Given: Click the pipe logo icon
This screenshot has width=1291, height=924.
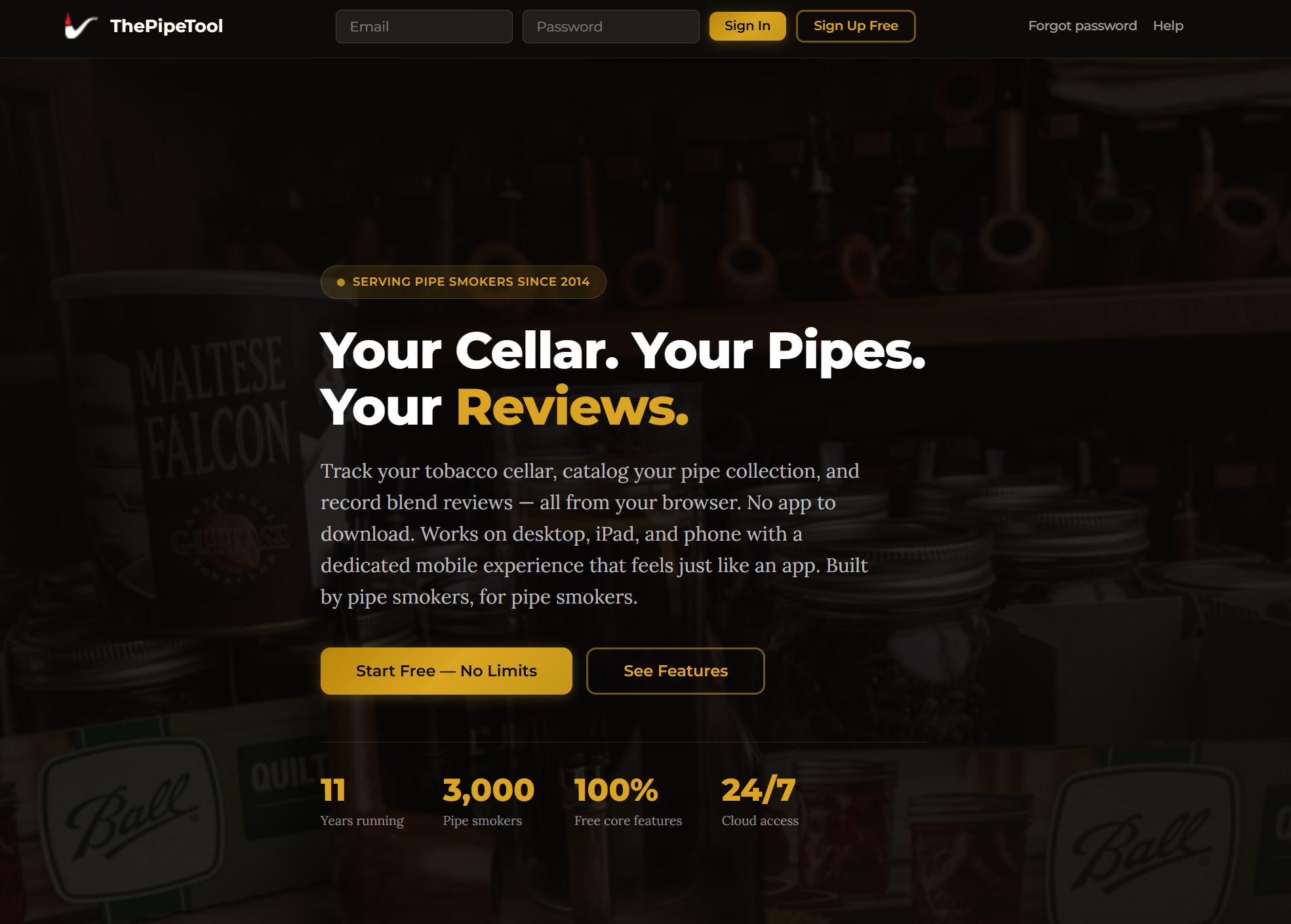Looking at the screenshot, I should tap(80, 26).
